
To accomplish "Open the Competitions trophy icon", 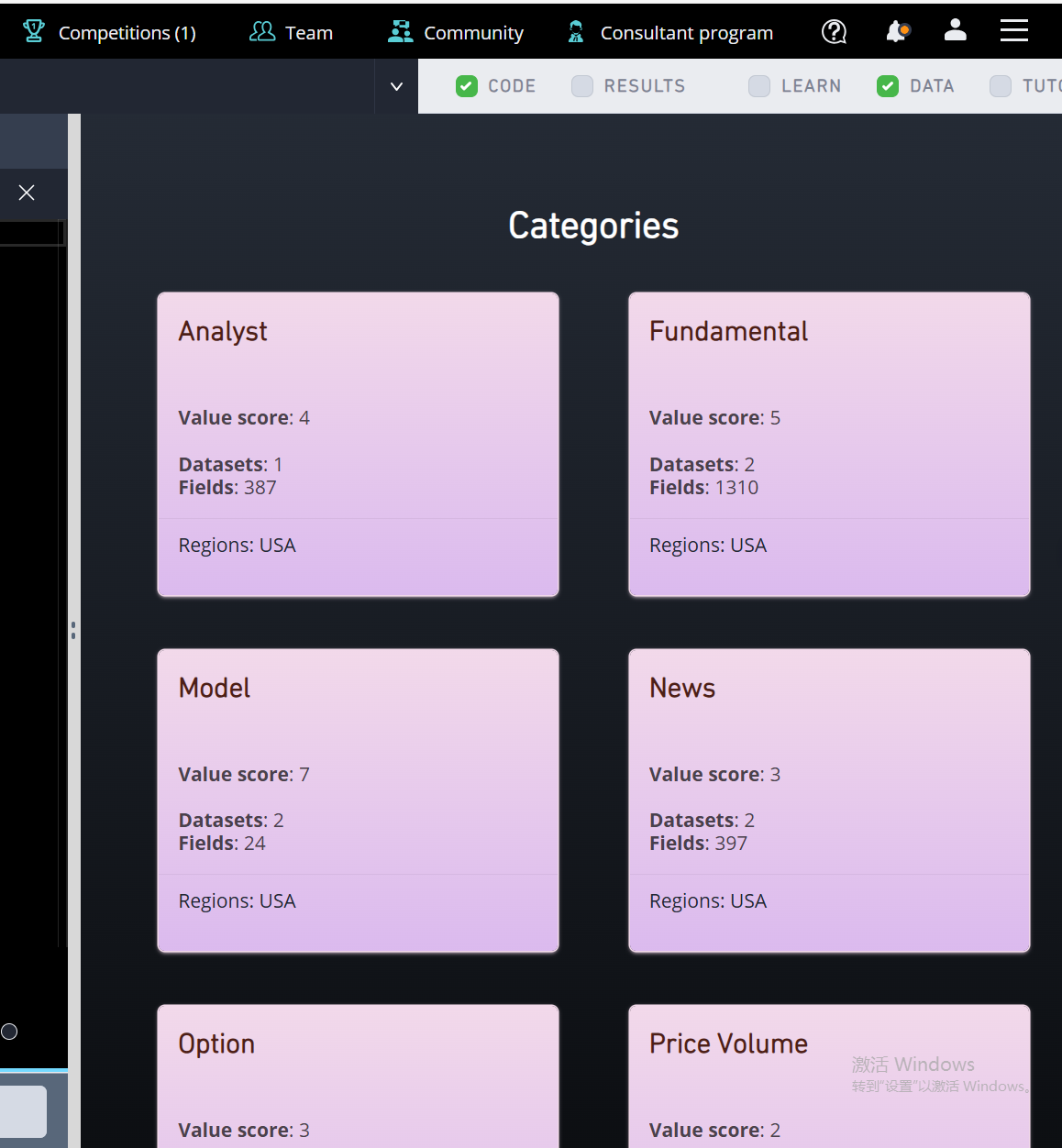I will coord(34,32).
